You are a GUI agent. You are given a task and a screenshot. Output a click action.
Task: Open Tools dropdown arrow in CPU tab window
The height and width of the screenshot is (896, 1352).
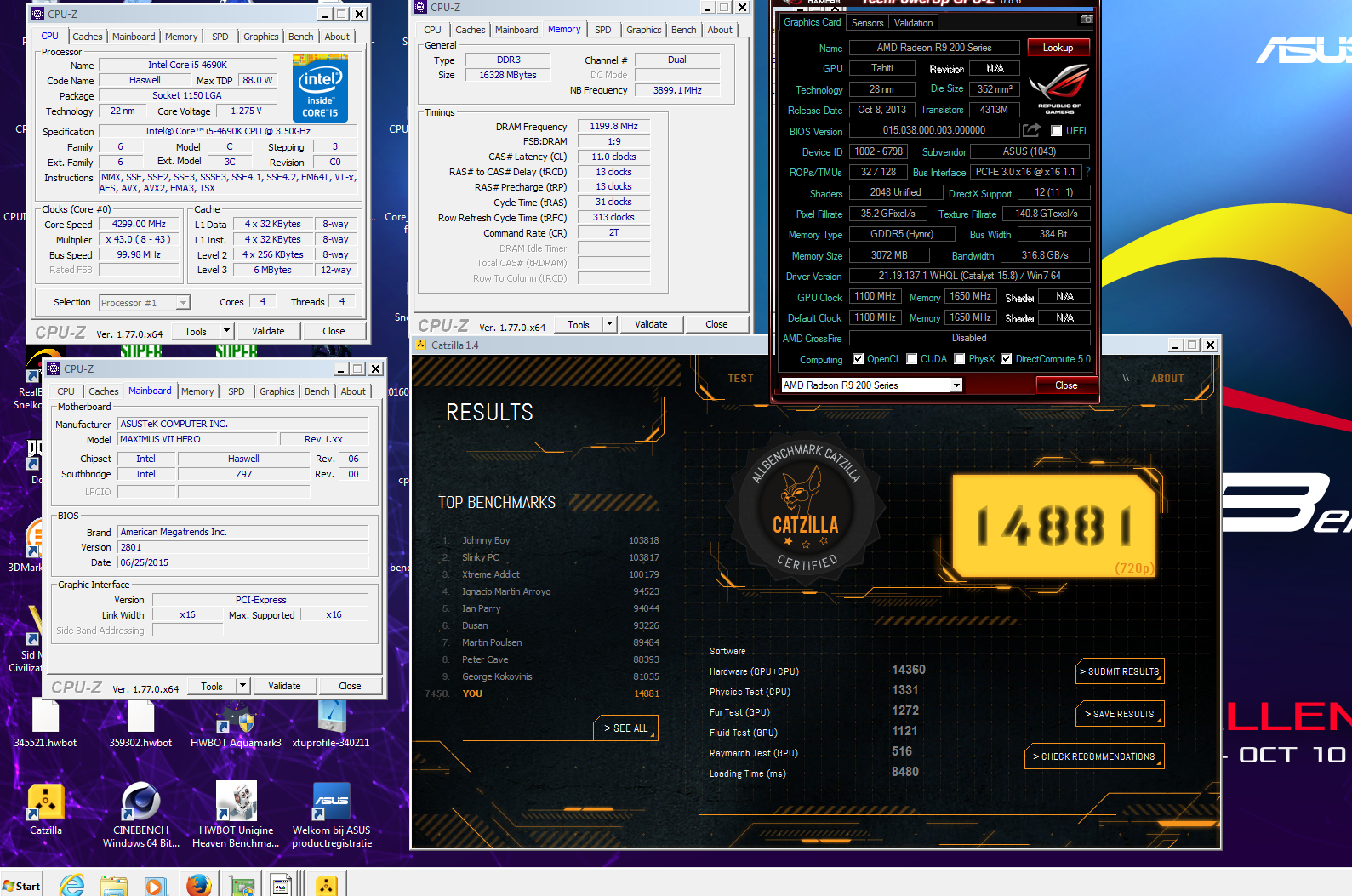click(226, 331)
